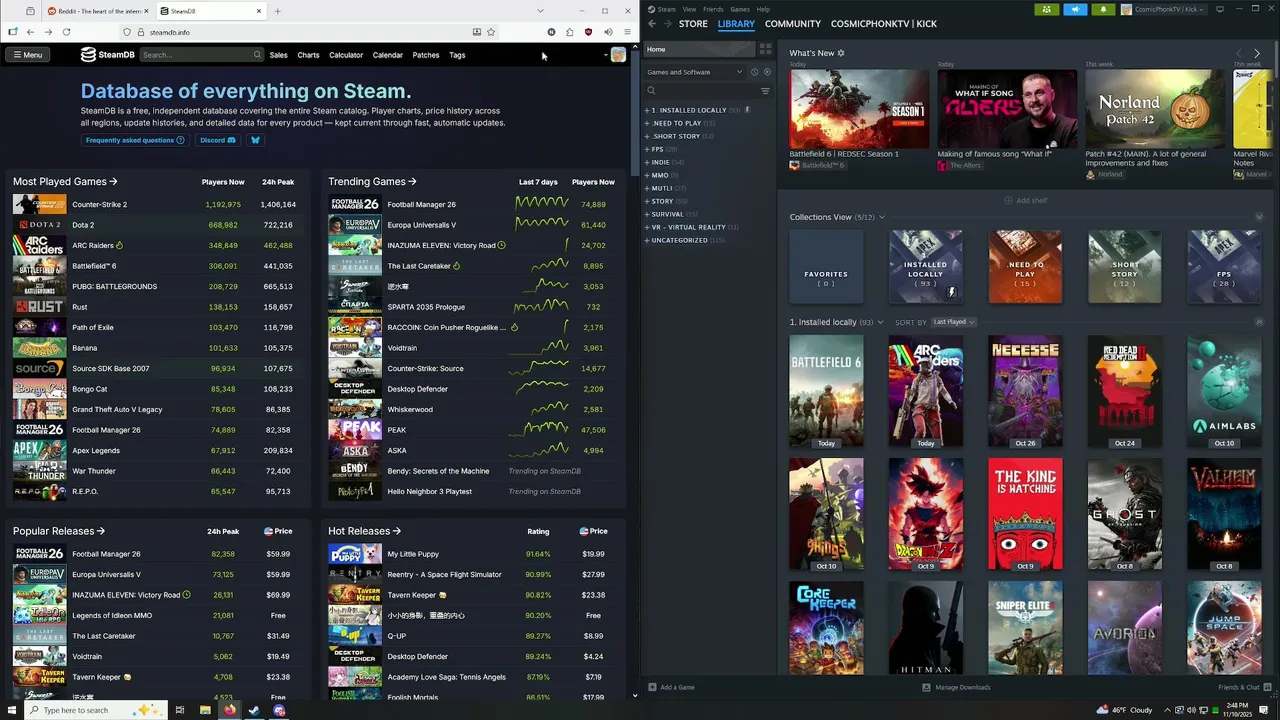1280x720 pixels.
Task: Open Firefox extensions puzzle icon
Action: (570, 32)
